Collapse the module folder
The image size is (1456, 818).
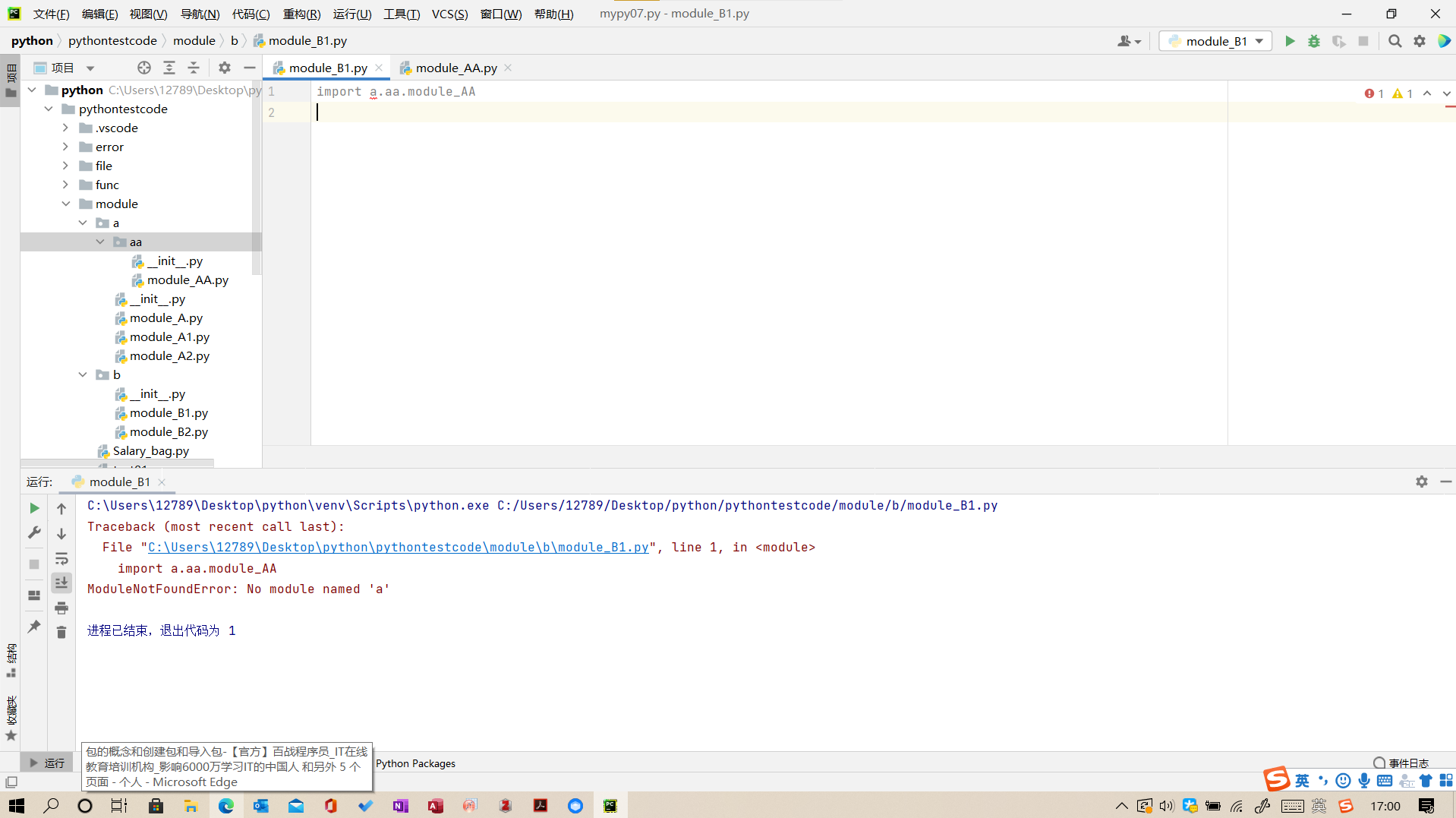point(66,204)
